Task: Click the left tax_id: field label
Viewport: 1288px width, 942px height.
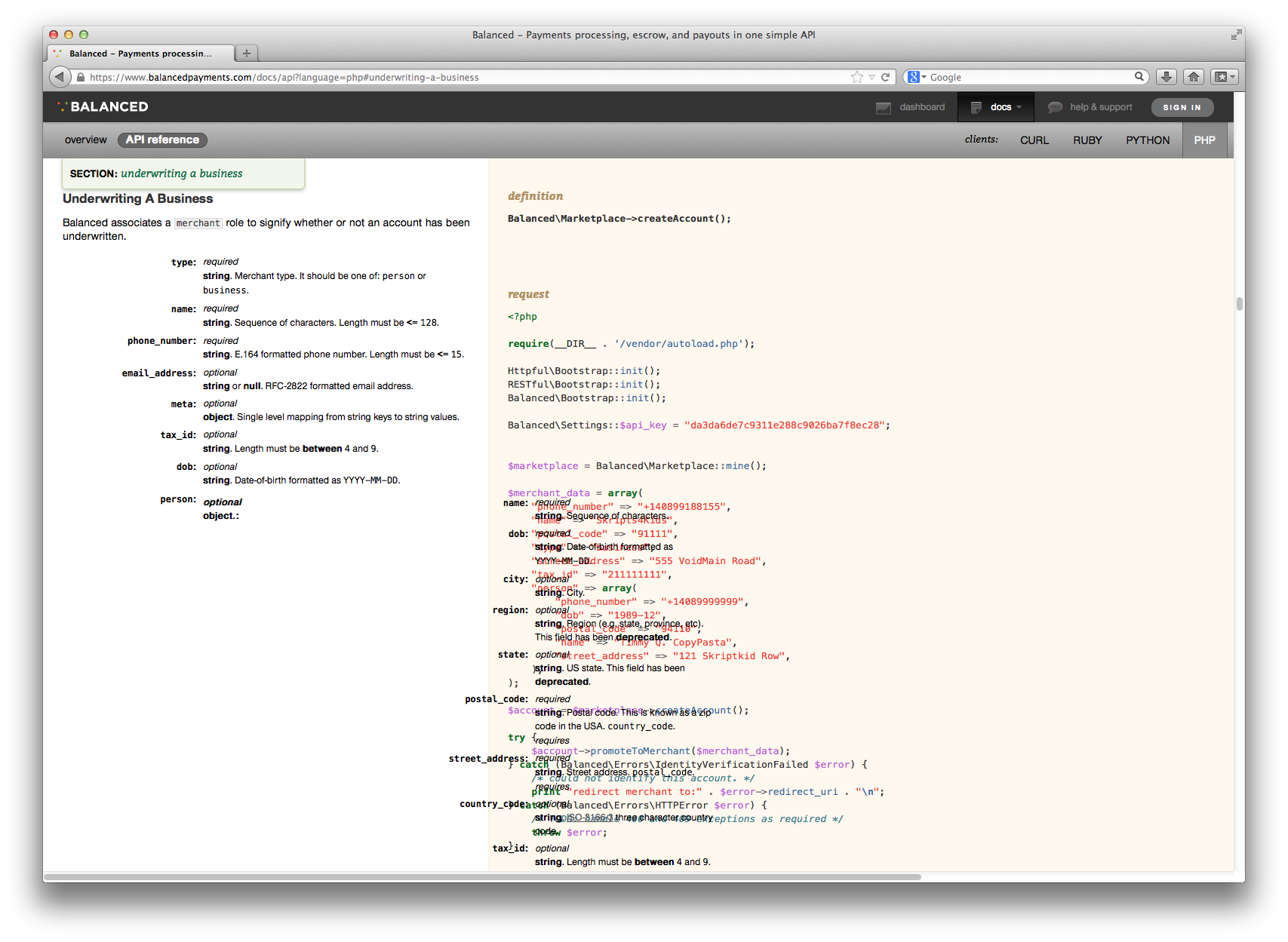Action: [x=178, y=435]
